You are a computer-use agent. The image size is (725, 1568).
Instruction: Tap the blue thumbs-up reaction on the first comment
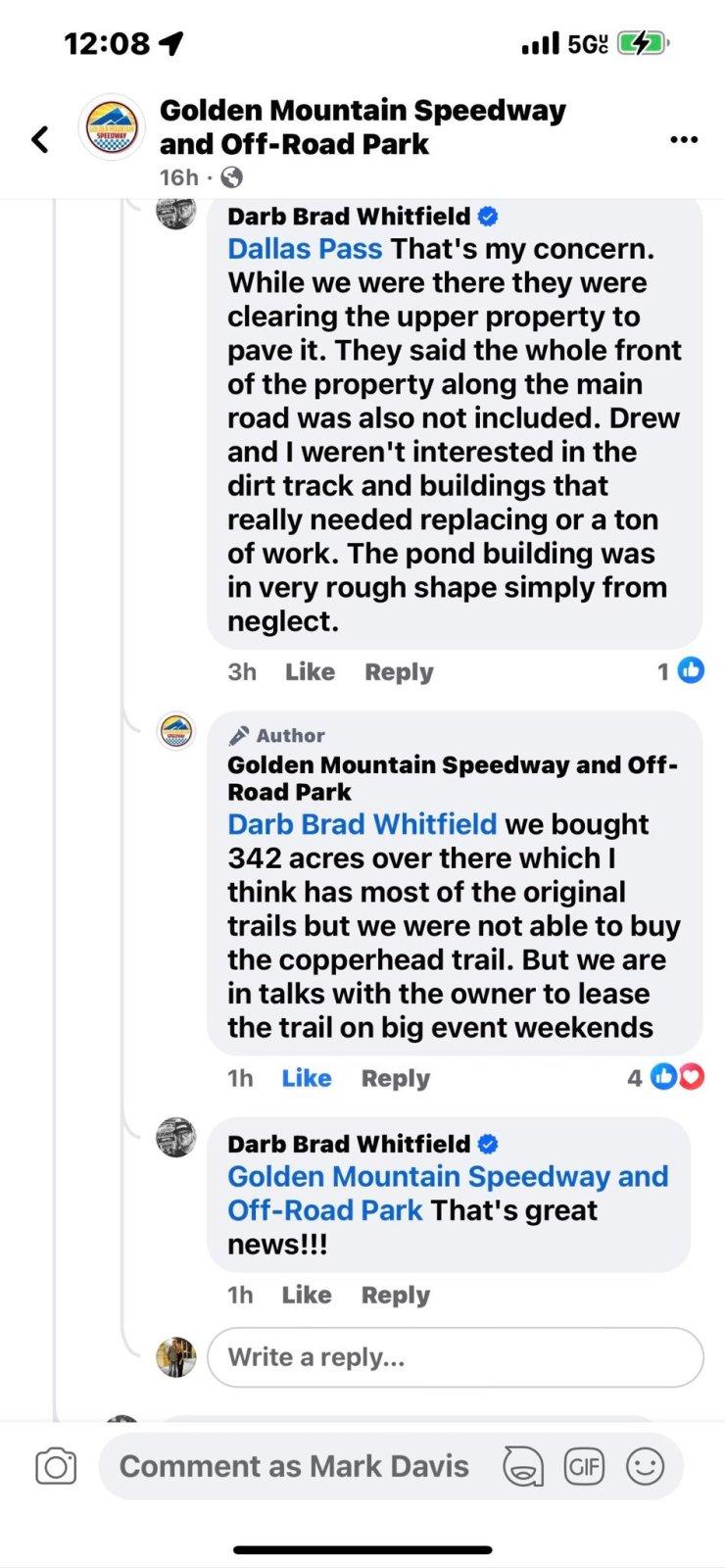pyautogui.click(x=691, y=670)
